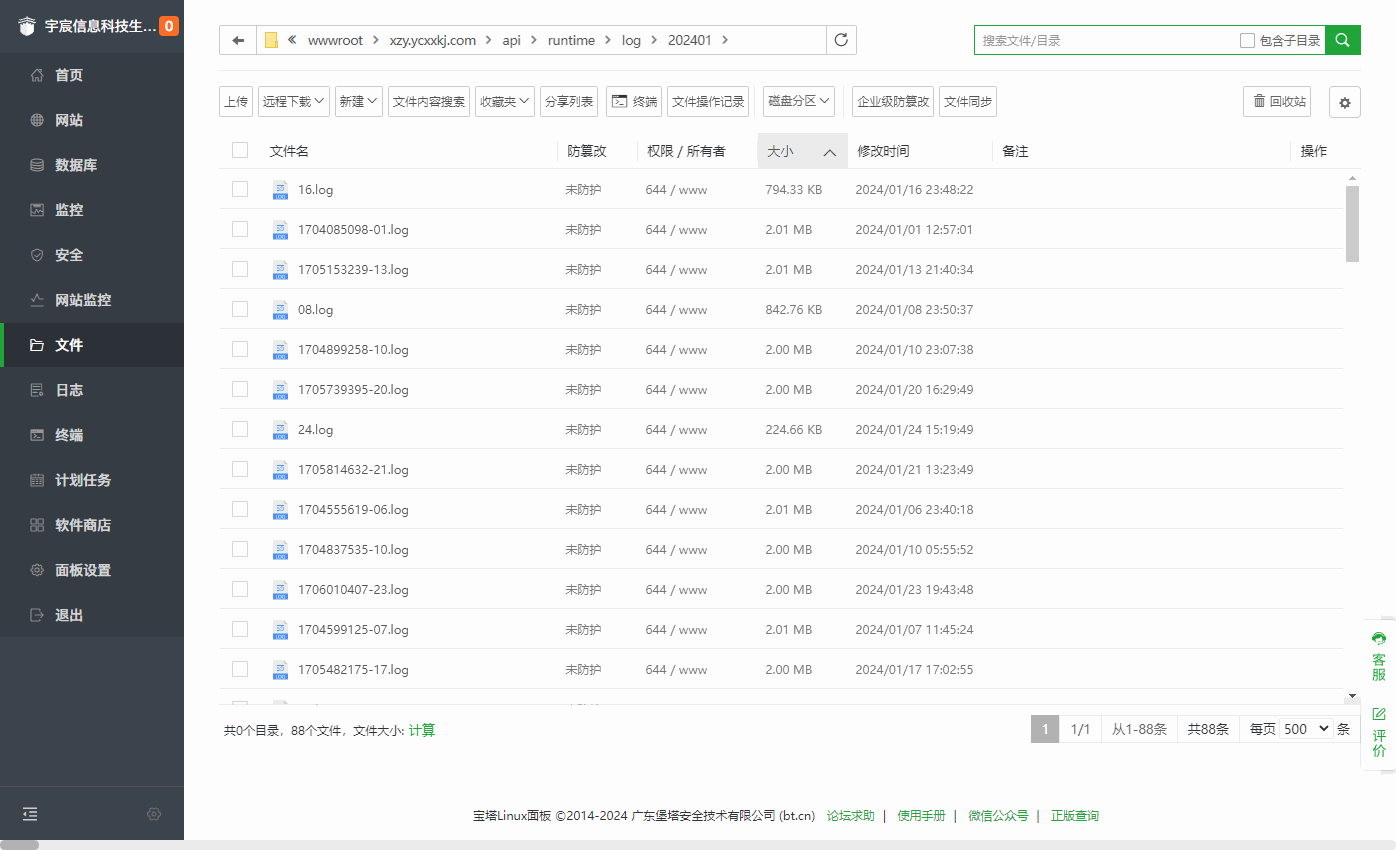1396x850 pixels.
Task: Navigate to xzy.ycxxkj.com in path bar
Action: click(x=433, y=40)
